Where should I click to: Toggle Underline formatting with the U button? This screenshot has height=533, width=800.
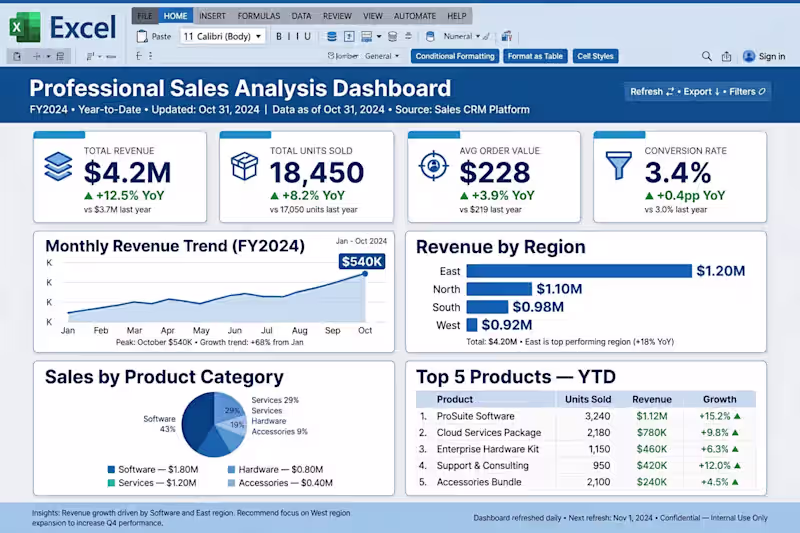click(307, 36)
